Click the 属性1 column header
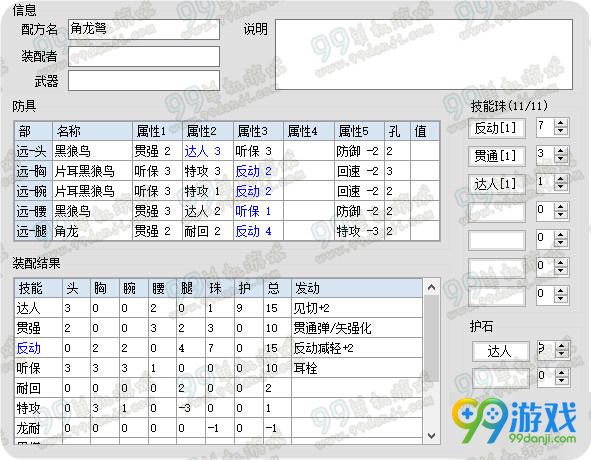 coord(157,131)
